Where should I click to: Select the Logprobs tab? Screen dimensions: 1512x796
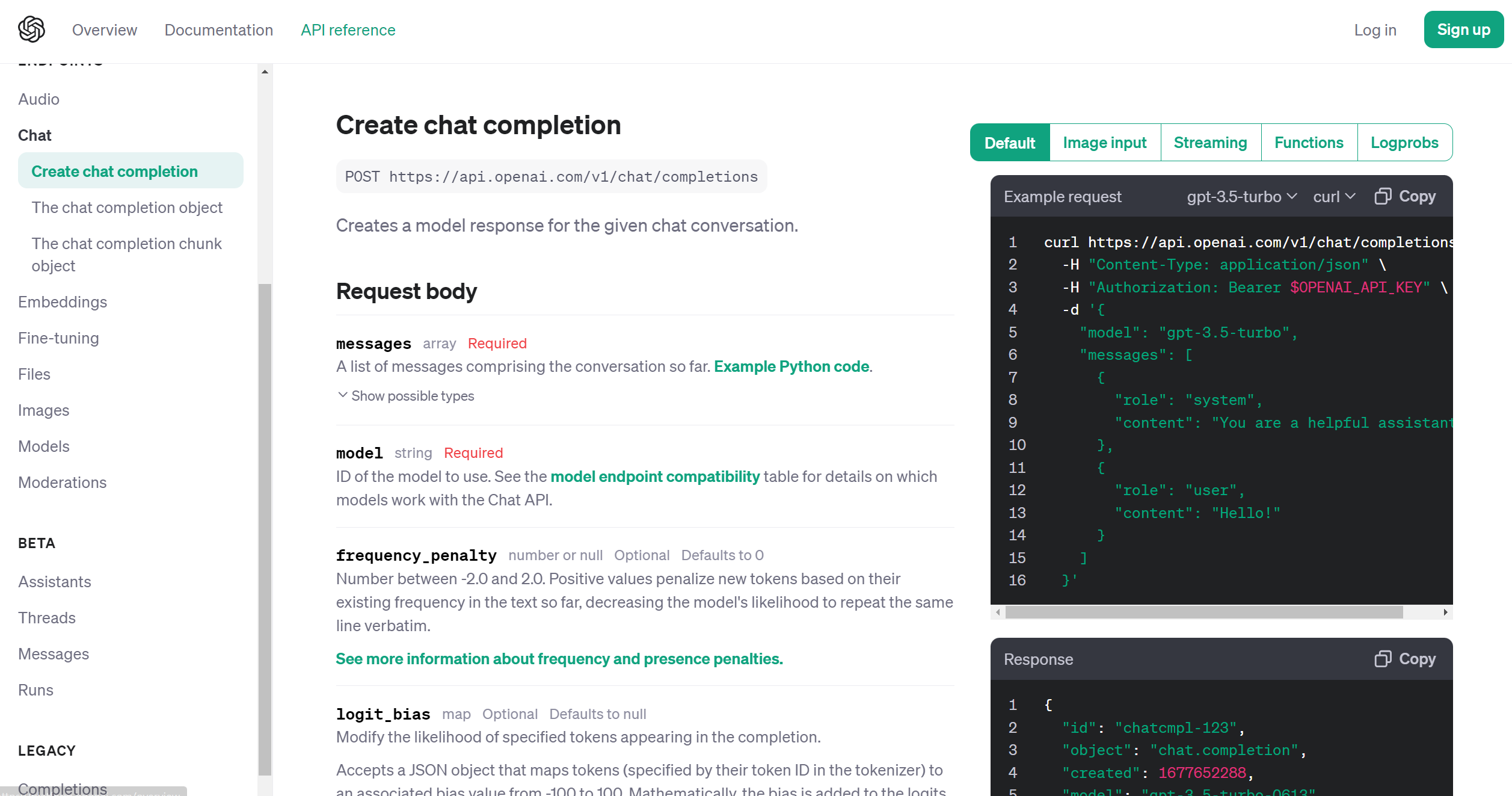pyautogui.click(x=1404, y=143)
